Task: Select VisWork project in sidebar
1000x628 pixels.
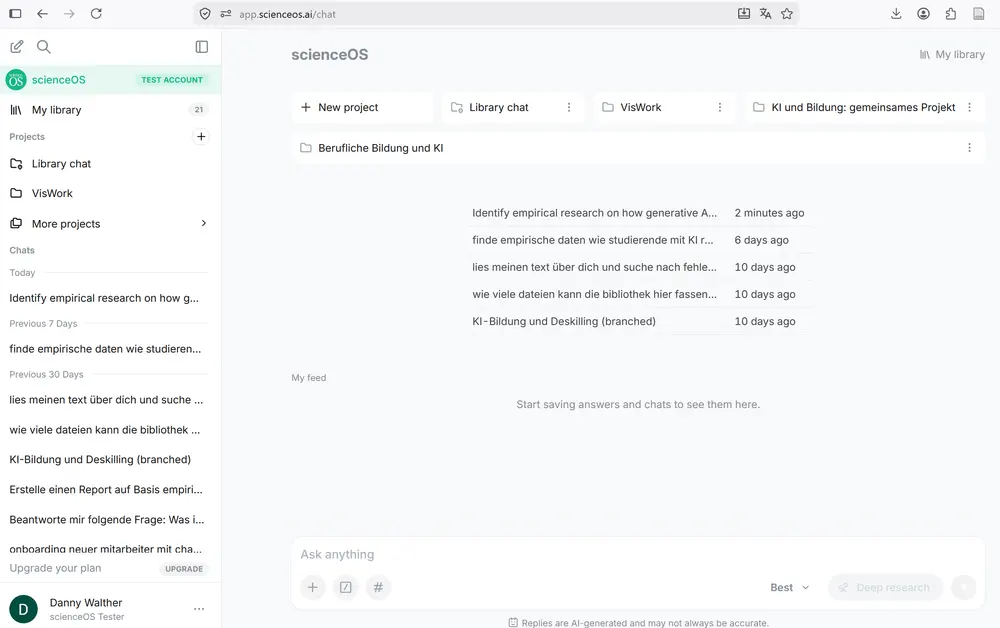Action: (110, 193)
